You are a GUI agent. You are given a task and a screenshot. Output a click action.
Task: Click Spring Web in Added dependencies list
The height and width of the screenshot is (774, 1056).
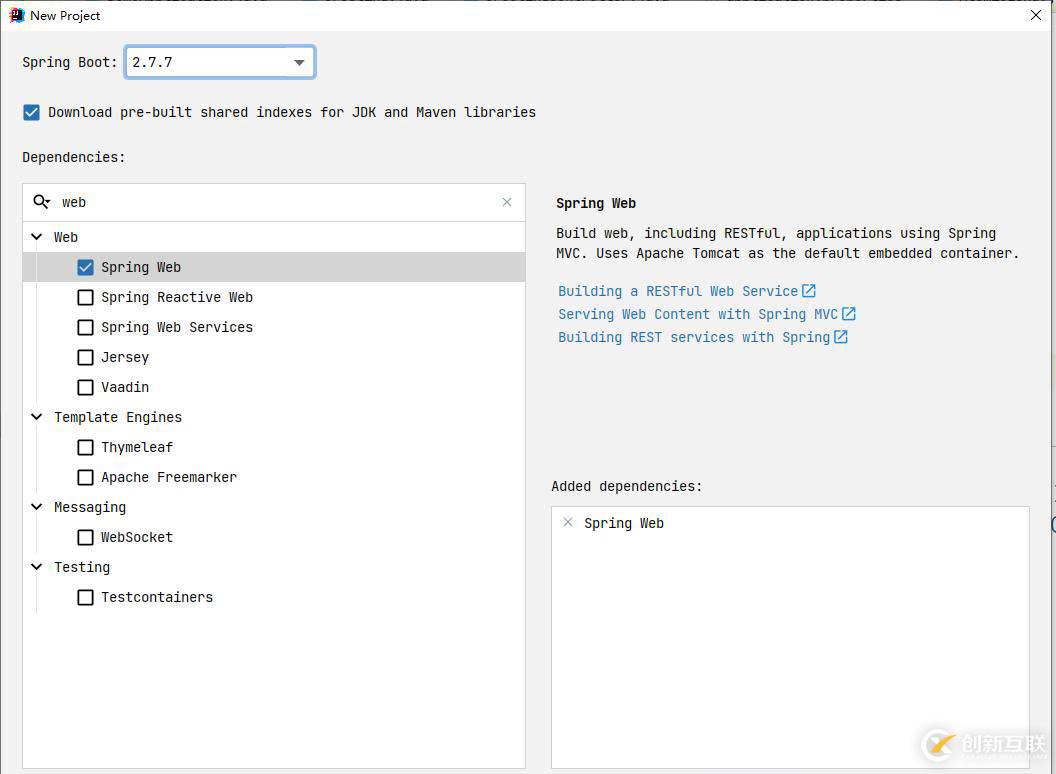(624, 523)
